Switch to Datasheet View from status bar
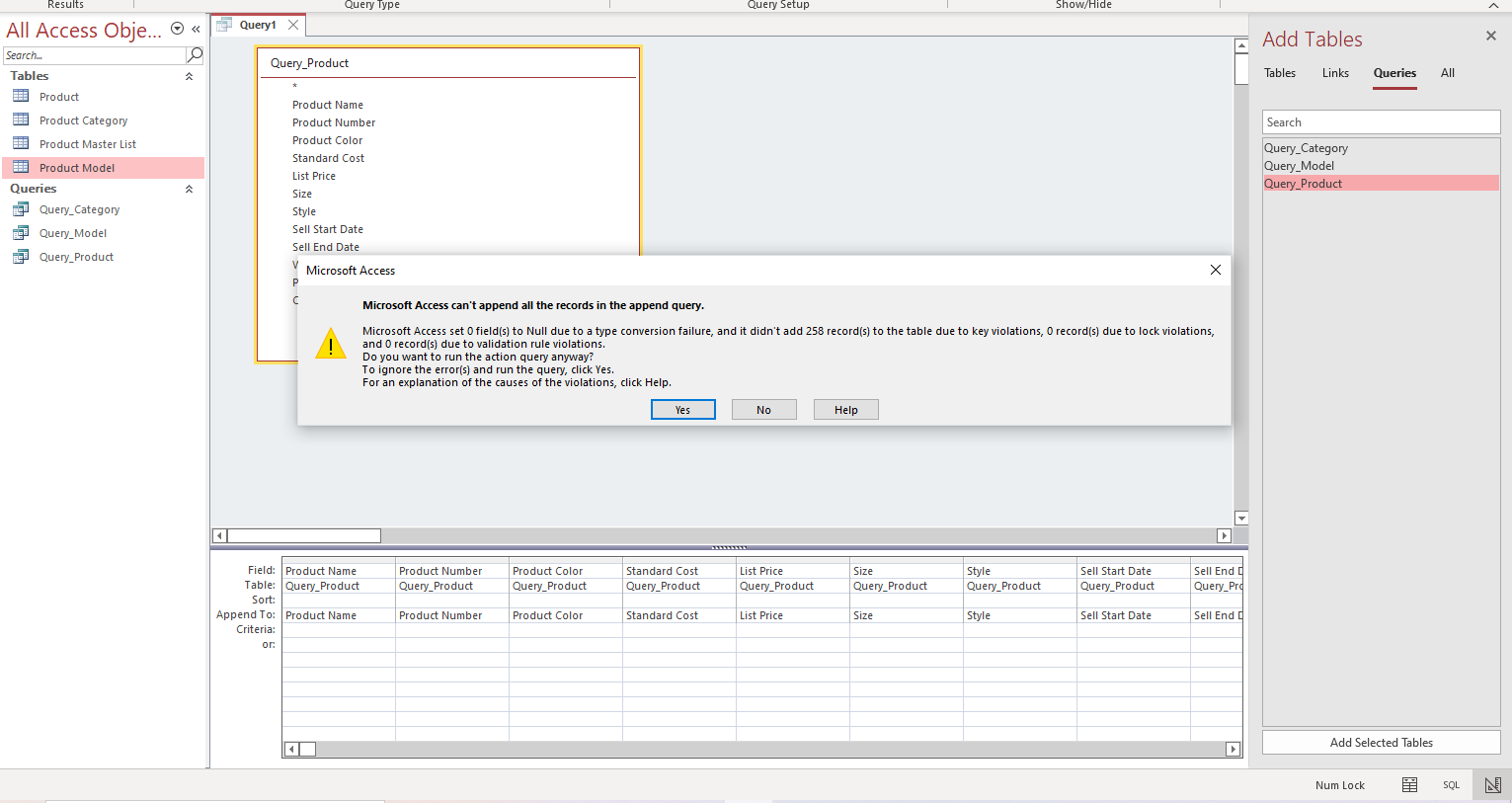The width and height of the screenshot is (1512, 803). 1409,784
